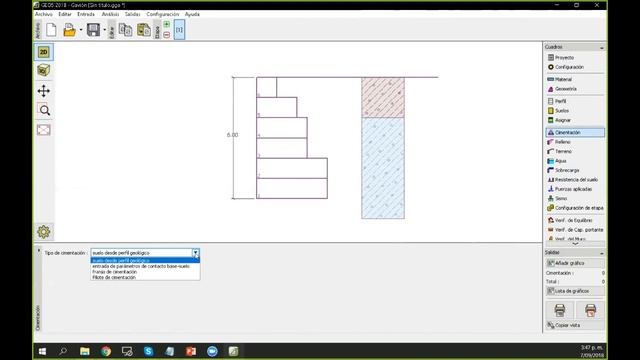
Task: Remove construction stage with red minus
Action: coord(167,35)
